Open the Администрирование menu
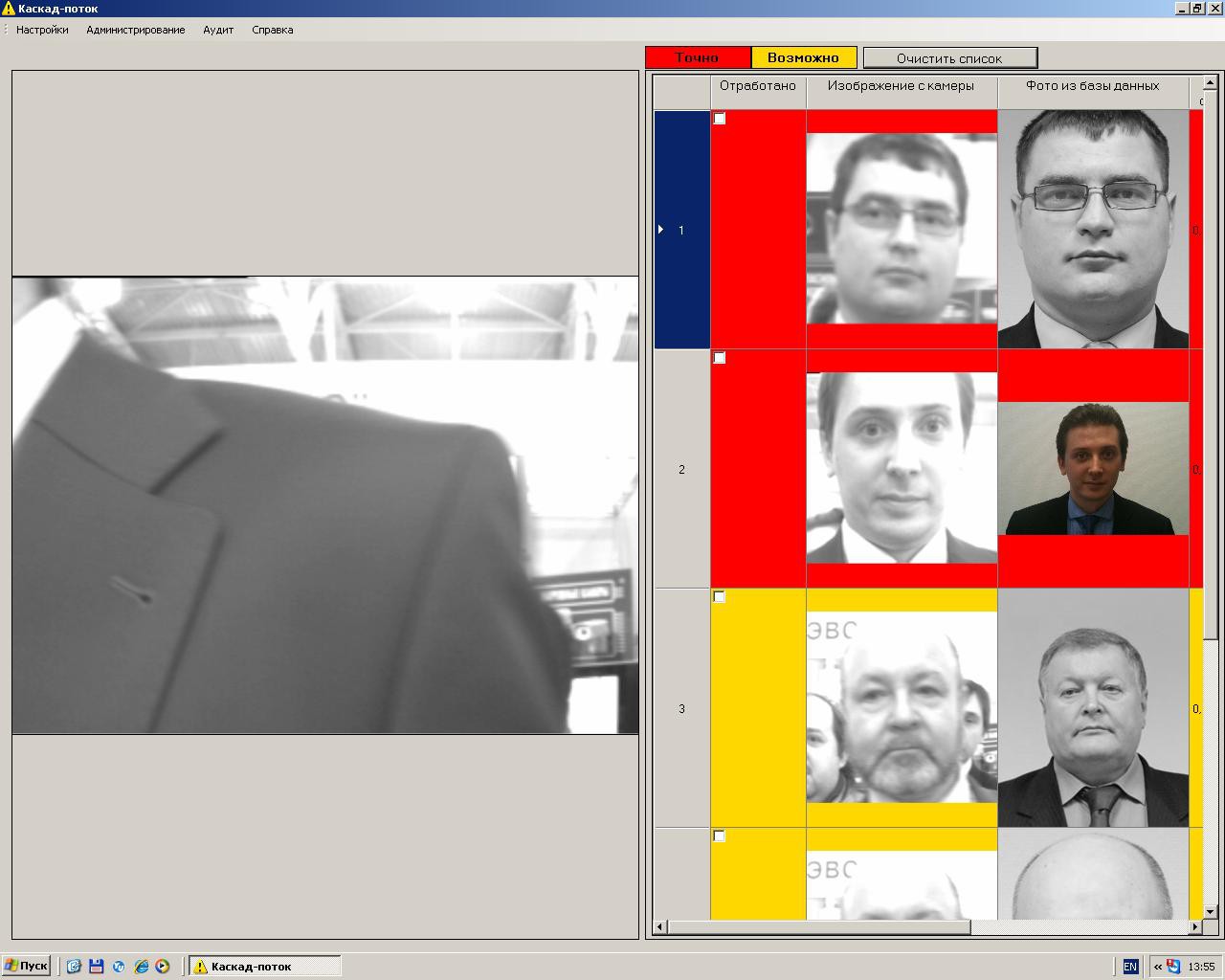The image size is (1225, 980). pos(136,30)
